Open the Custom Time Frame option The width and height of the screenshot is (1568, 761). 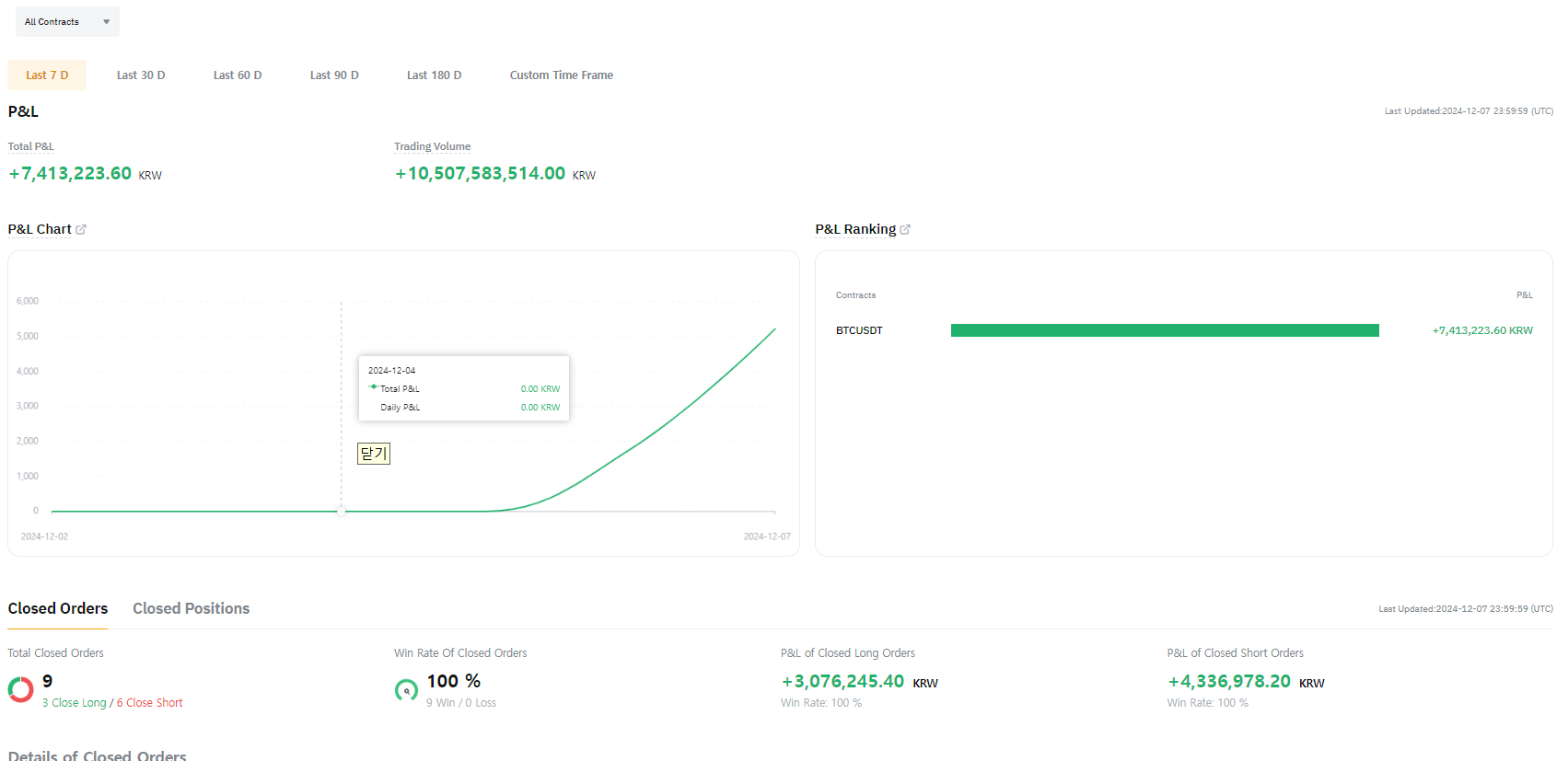[562, 75]
